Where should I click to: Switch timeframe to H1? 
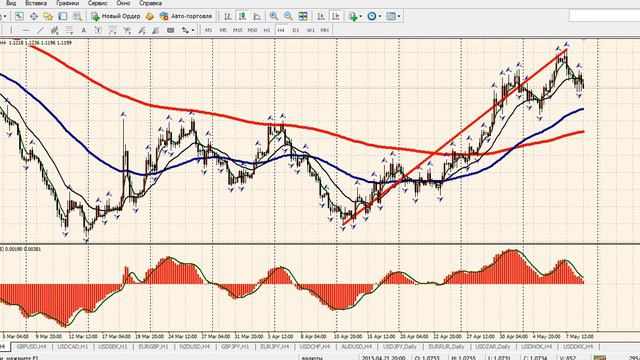(x=267, y=30)
